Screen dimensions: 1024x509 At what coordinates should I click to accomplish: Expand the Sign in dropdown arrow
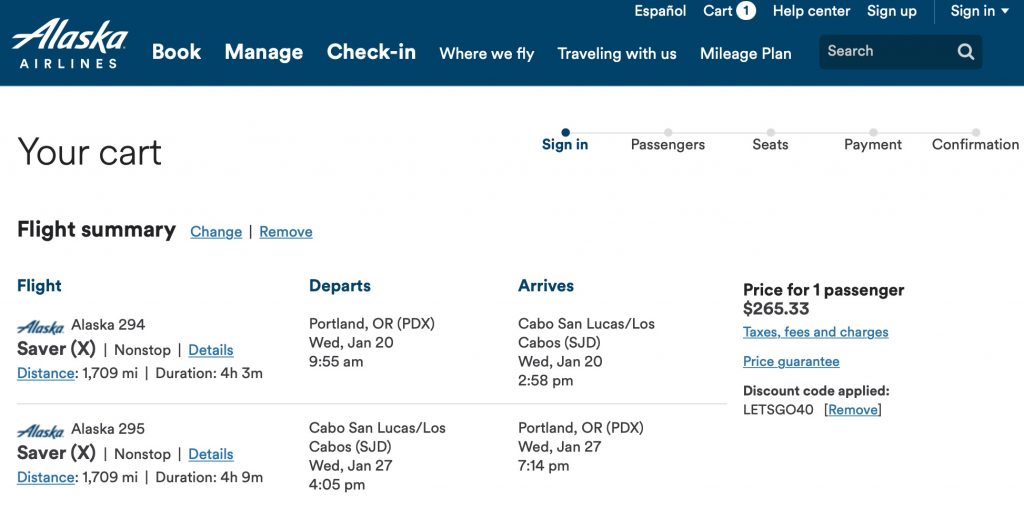[x=1004, y=11]
